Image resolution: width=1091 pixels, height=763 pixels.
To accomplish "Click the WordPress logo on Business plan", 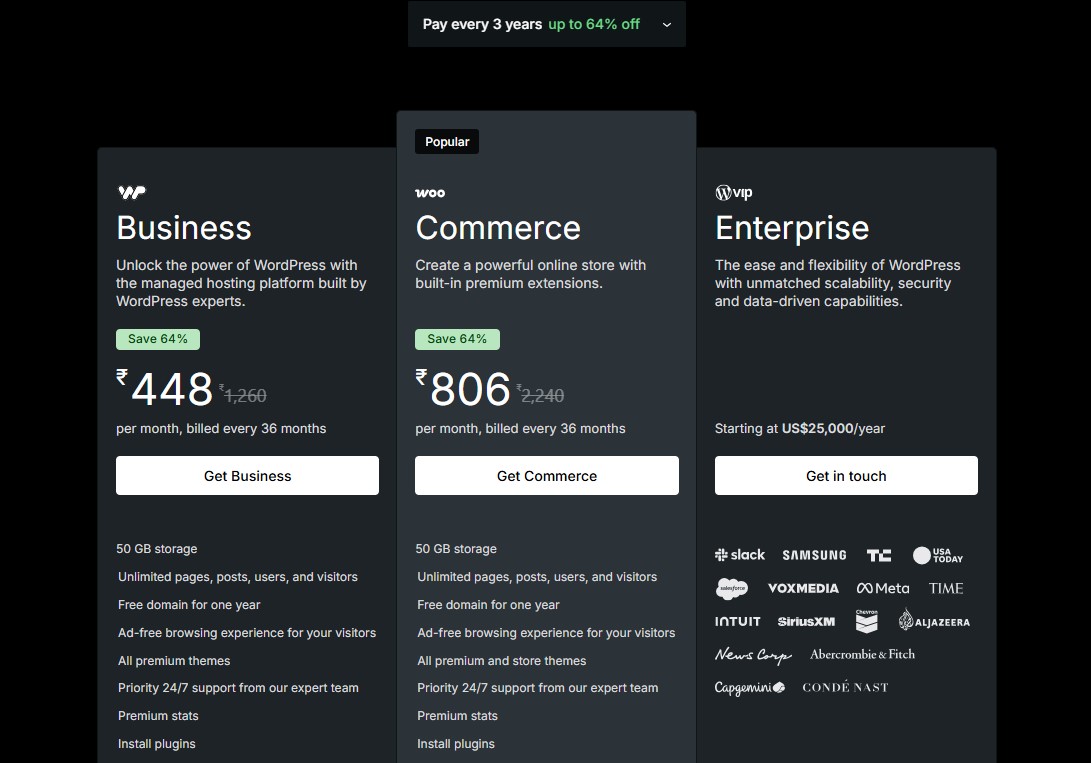I will coord(131,192).
